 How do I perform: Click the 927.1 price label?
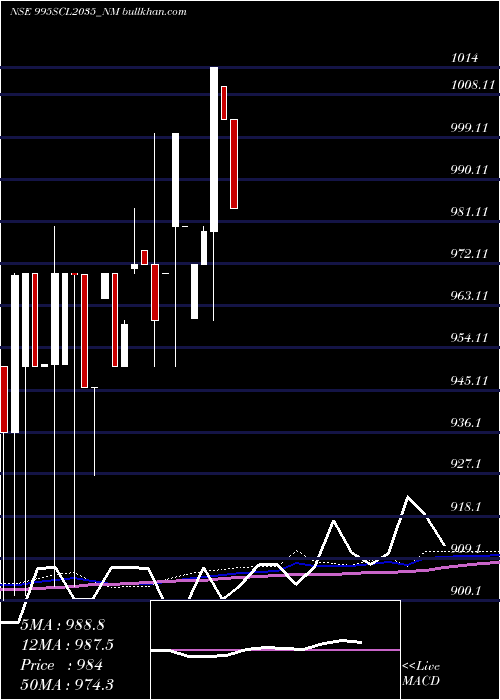466,464
